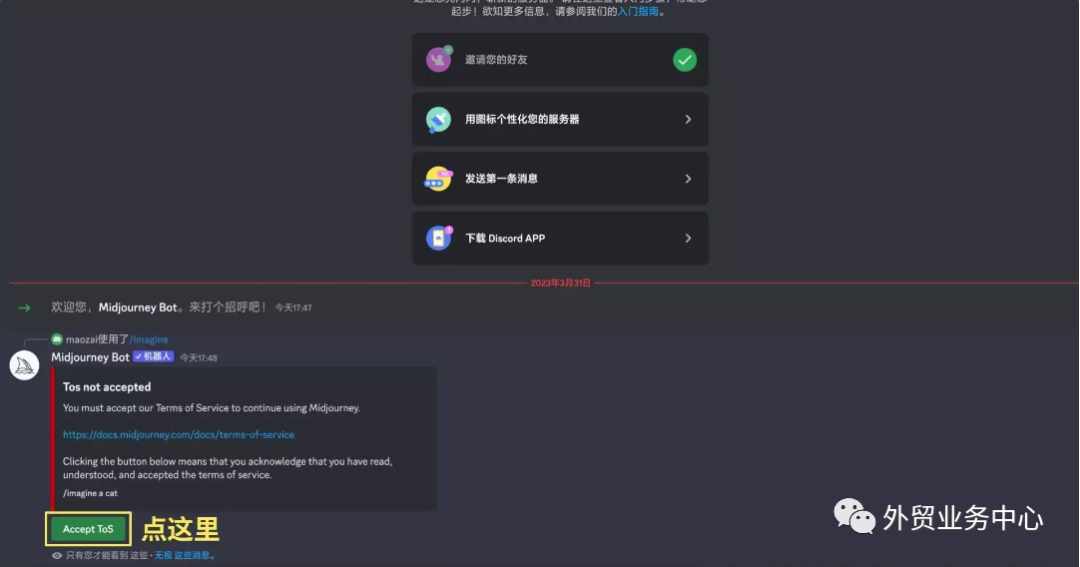Open the Midjourney terms-of-service docs link
Screen dimensions: 1080x567
tap(178, 435)
